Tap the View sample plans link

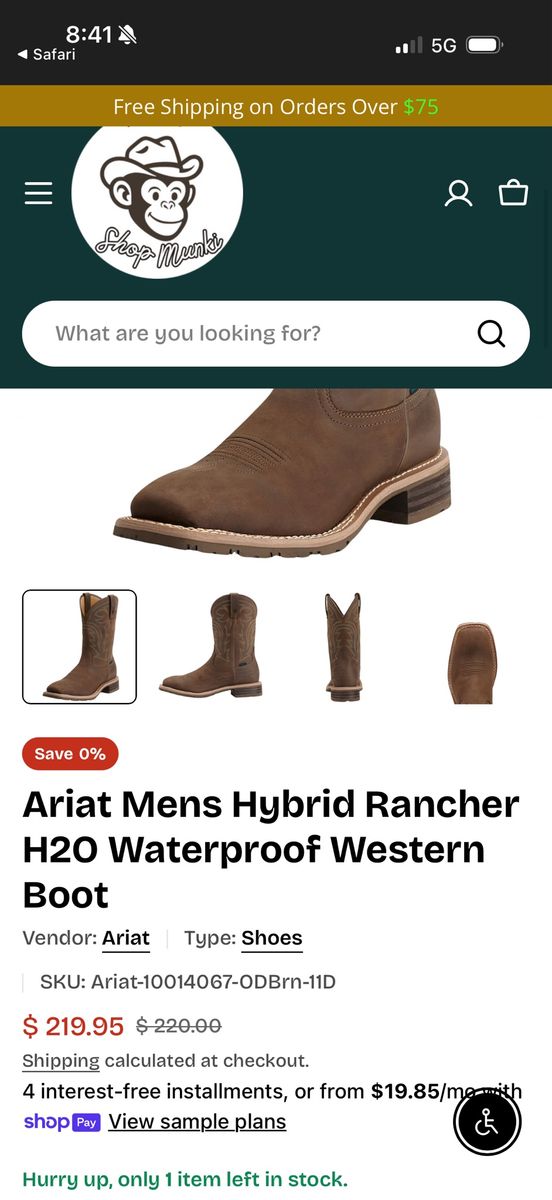click(197, 1122)
